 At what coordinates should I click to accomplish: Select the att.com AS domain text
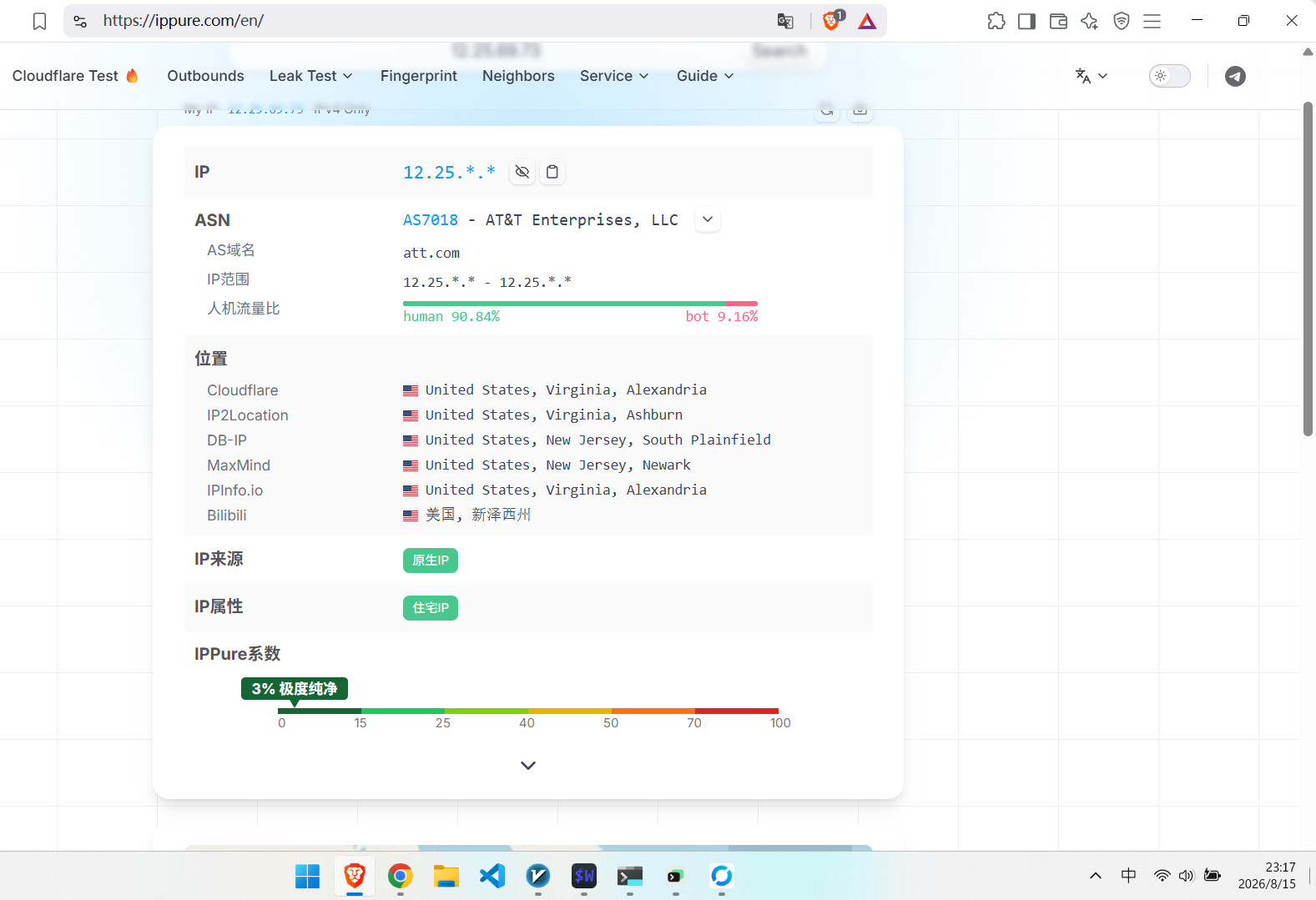click(x=431, y=254)
